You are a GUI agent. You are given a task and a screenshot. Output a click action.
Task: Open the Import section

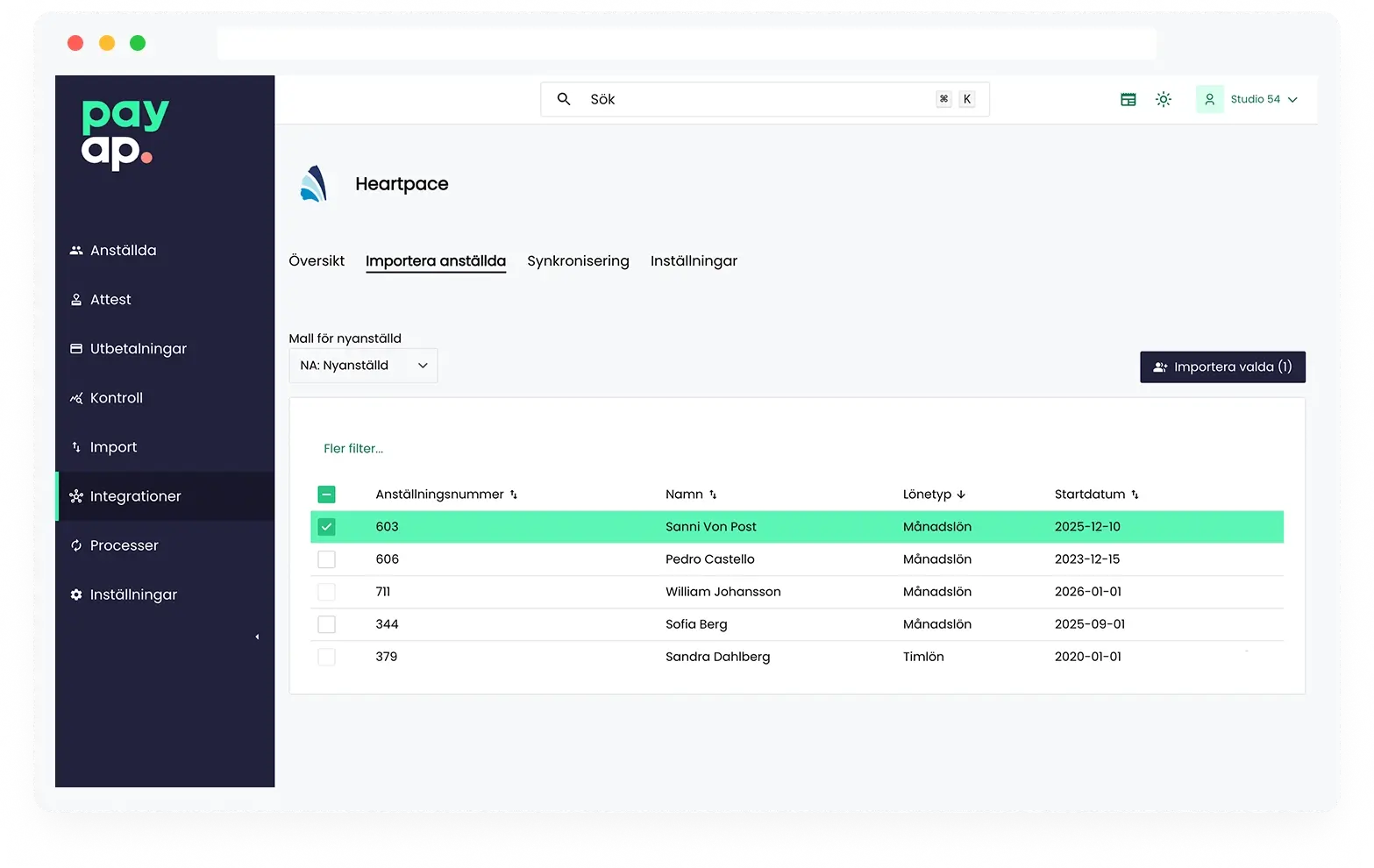(x=112, y=446)
